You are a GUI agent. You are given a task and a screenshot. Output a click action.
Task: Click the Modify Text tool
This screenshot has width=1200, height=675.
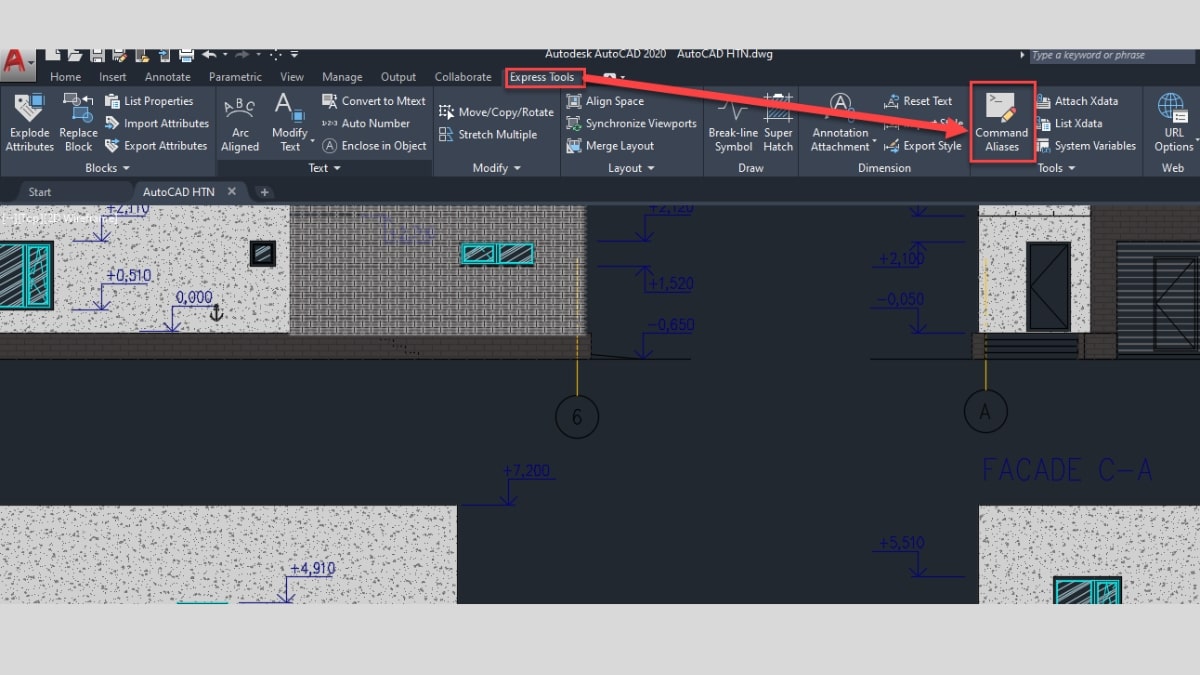[x=289, y=123]
